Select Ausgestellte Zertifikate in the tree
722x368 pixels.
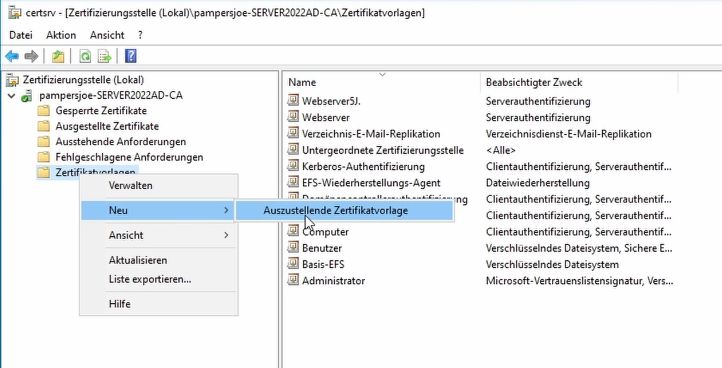click(107, 126)
